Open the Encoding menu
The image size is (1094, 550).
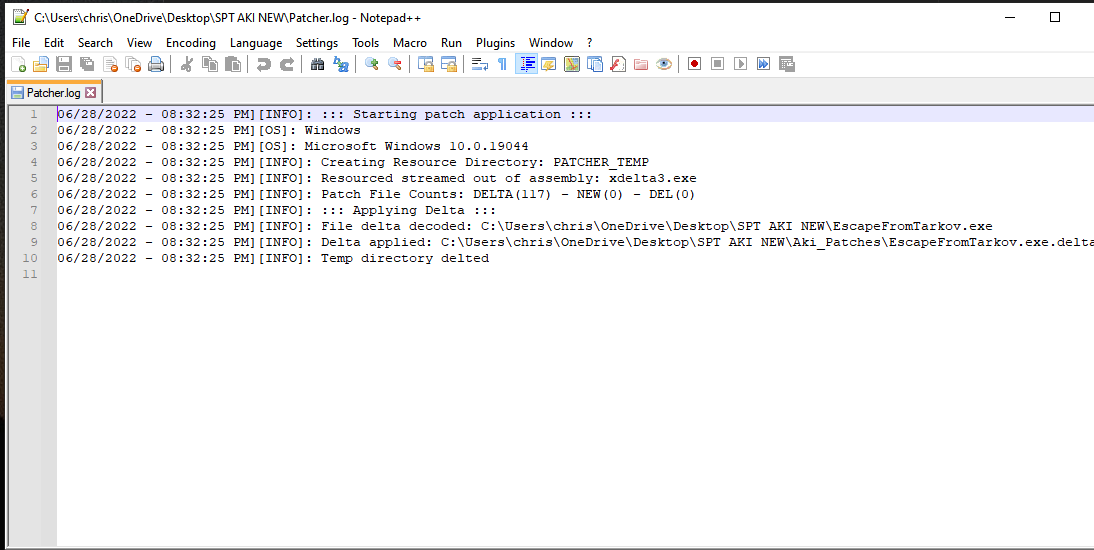point(191,43)
